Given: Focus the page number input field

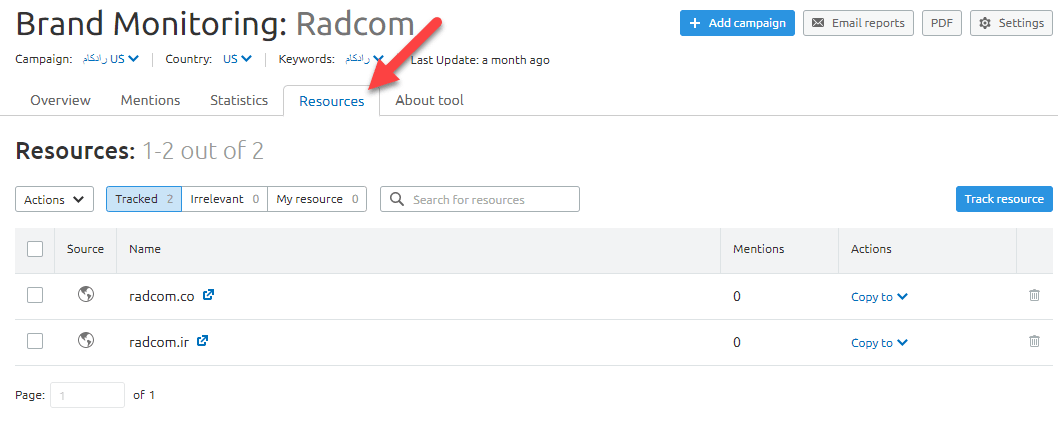Looking at the screenshot, I should tap(89, 395).
